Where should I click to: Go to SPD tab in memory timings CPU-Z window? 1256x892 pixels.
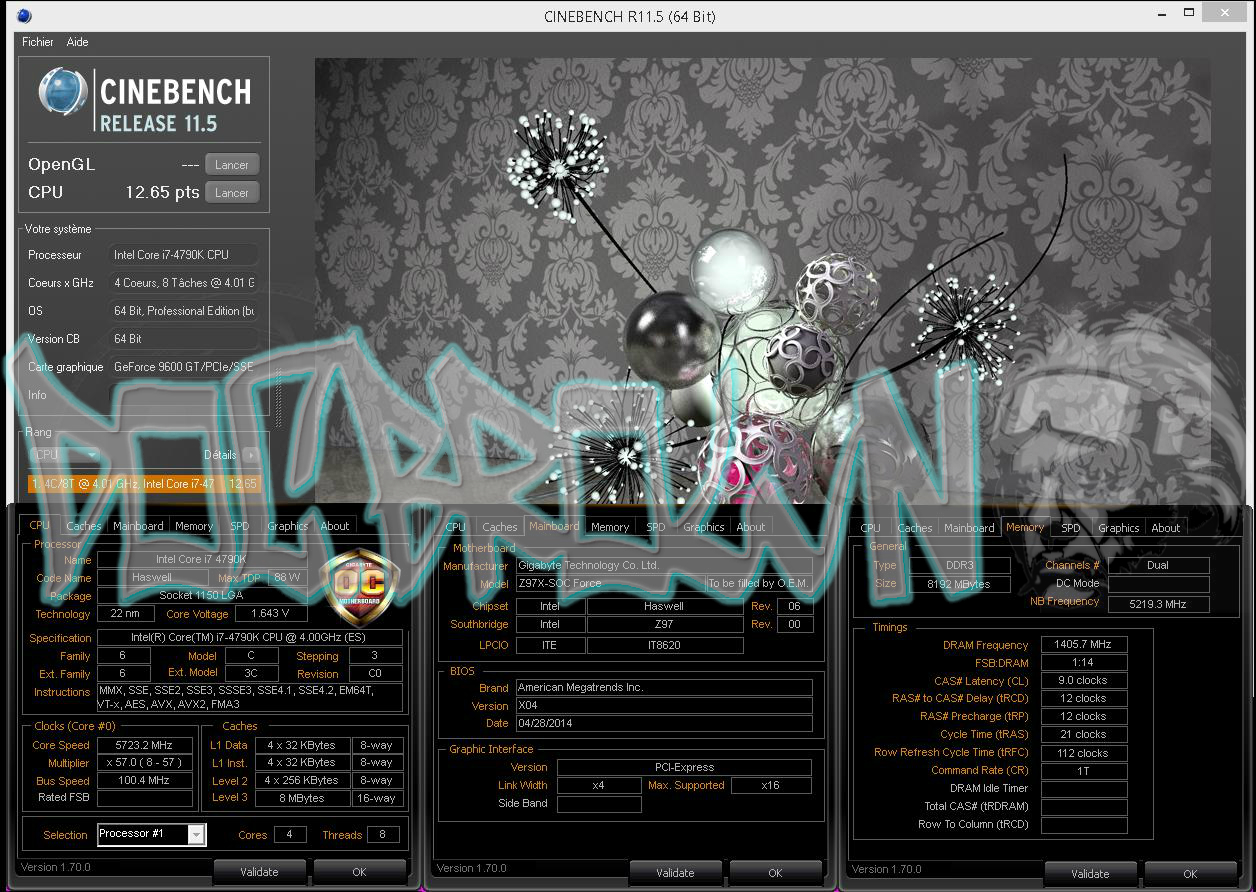pos(1071,528)
